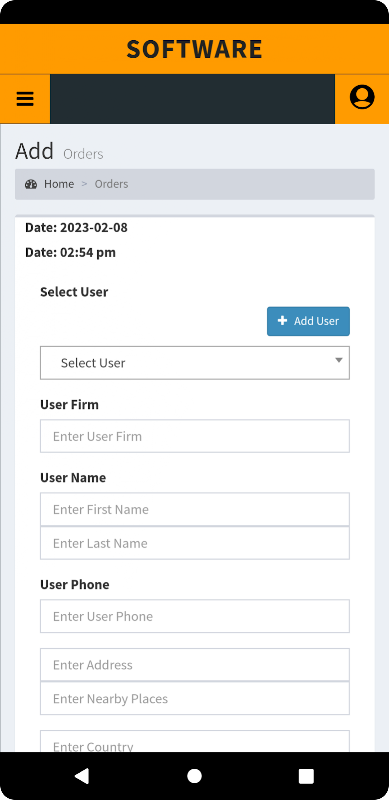Click the Orders breadcrumb item

pos(111,184)
